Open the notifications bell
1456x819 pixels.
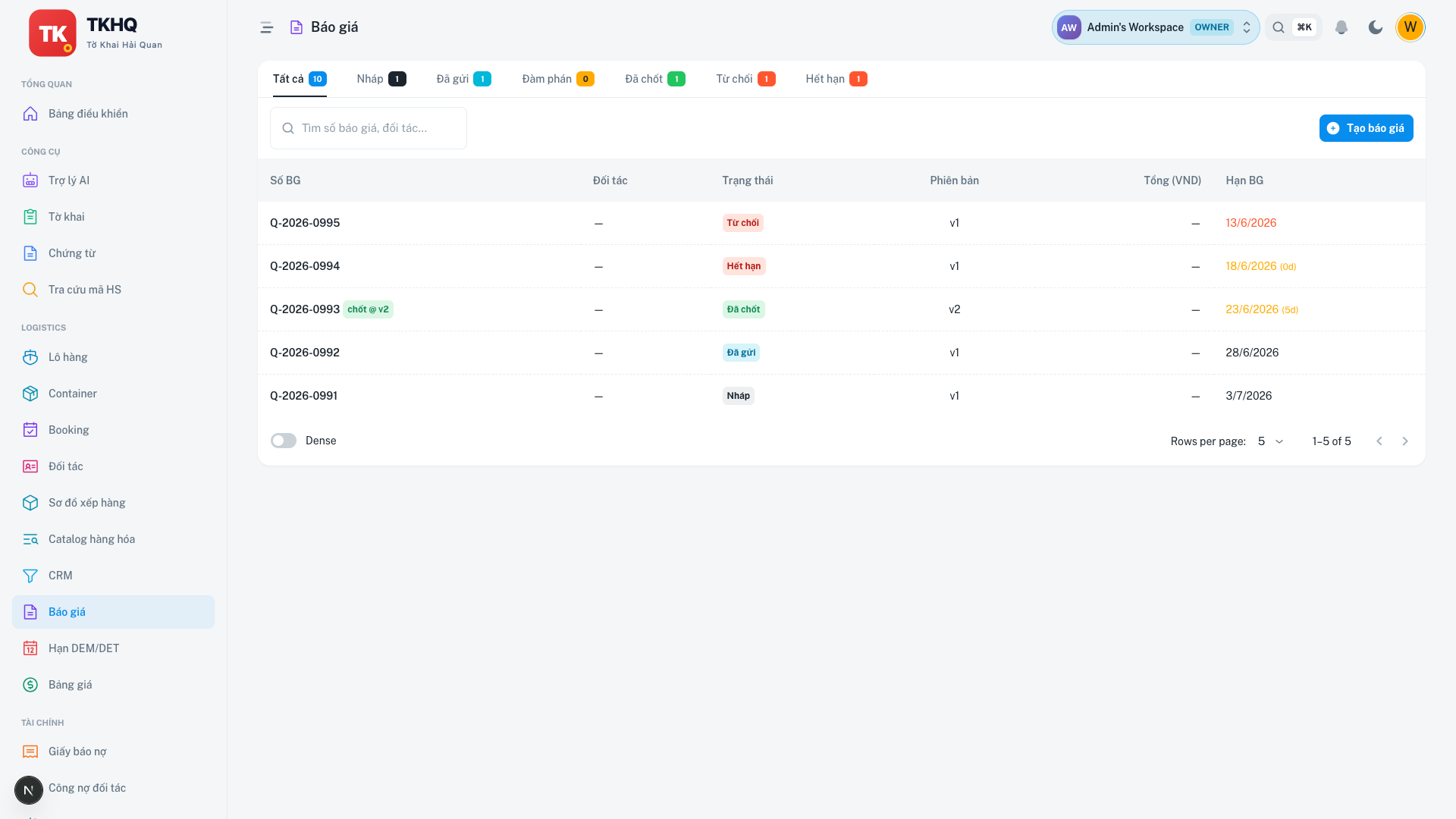click(1341, 27)
